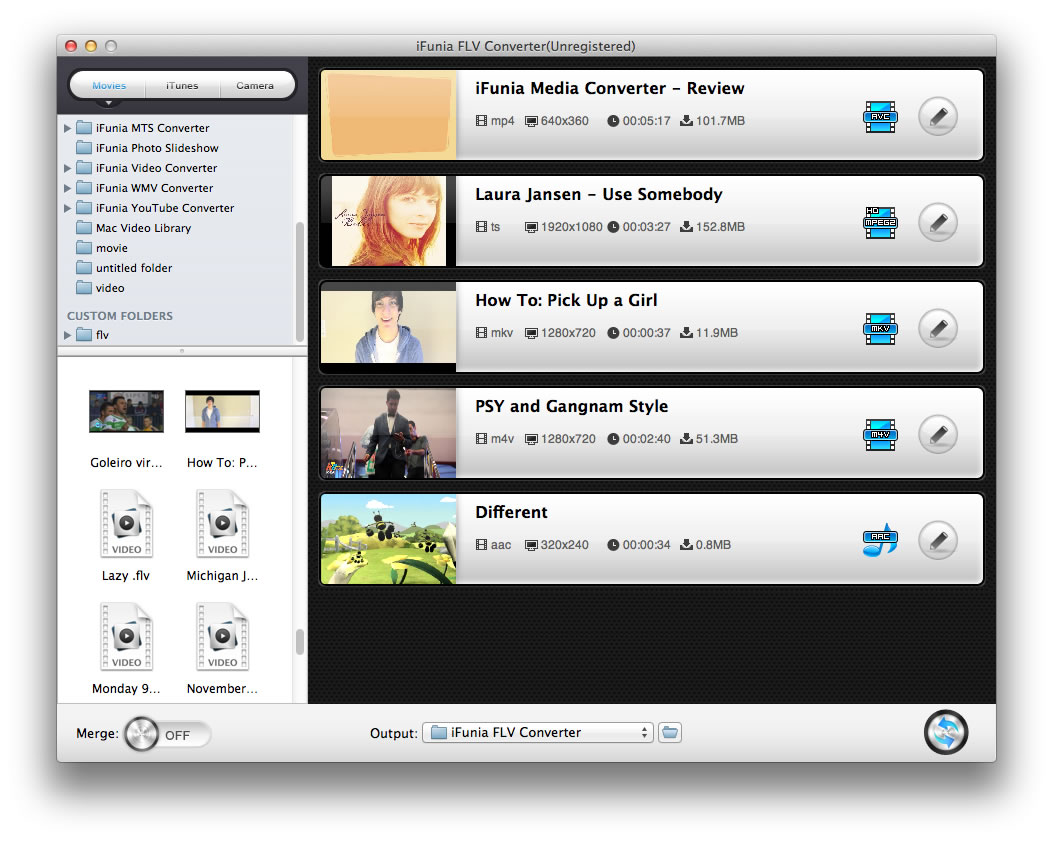Switch to the iTunes tab
This screenshot has height=841, width=1053.
click(x=182, y=85)
